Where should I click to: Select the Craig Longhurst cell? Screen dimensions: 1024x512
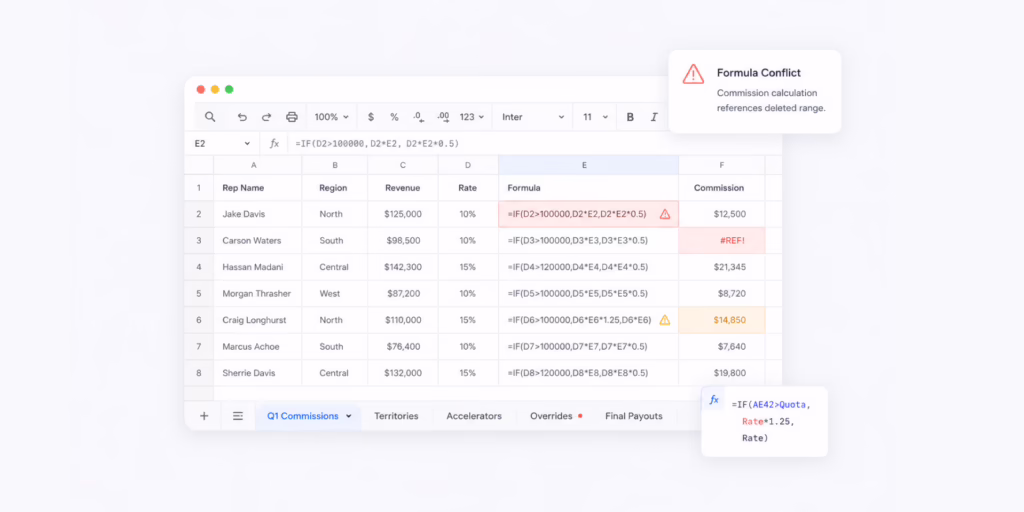tap(257, 320)
